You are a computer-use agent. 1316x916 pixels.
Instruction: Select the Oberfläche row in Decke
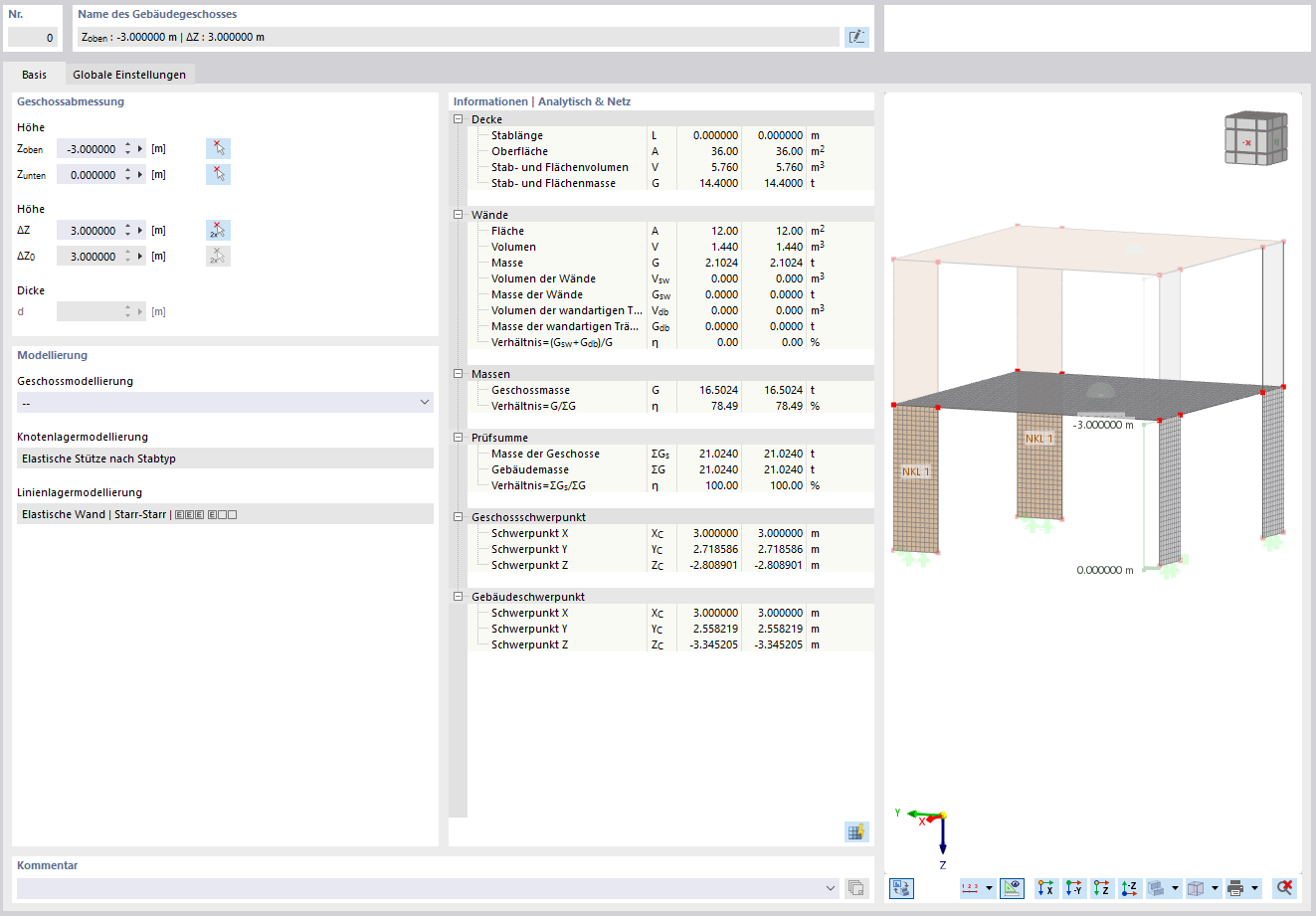(670, 151)
